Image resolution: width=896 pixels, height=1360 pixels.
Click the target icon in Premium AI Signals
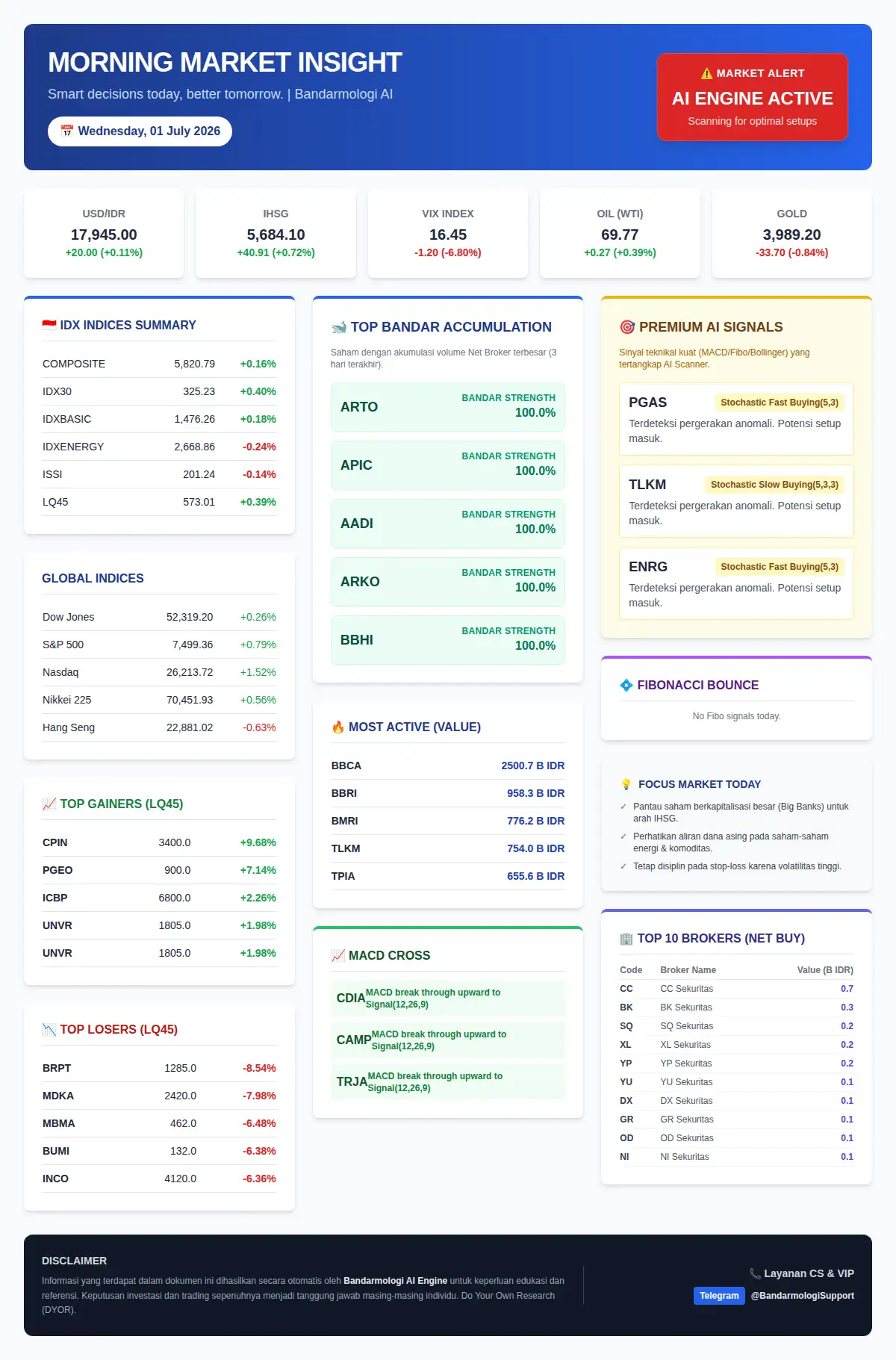coord(627,327)
